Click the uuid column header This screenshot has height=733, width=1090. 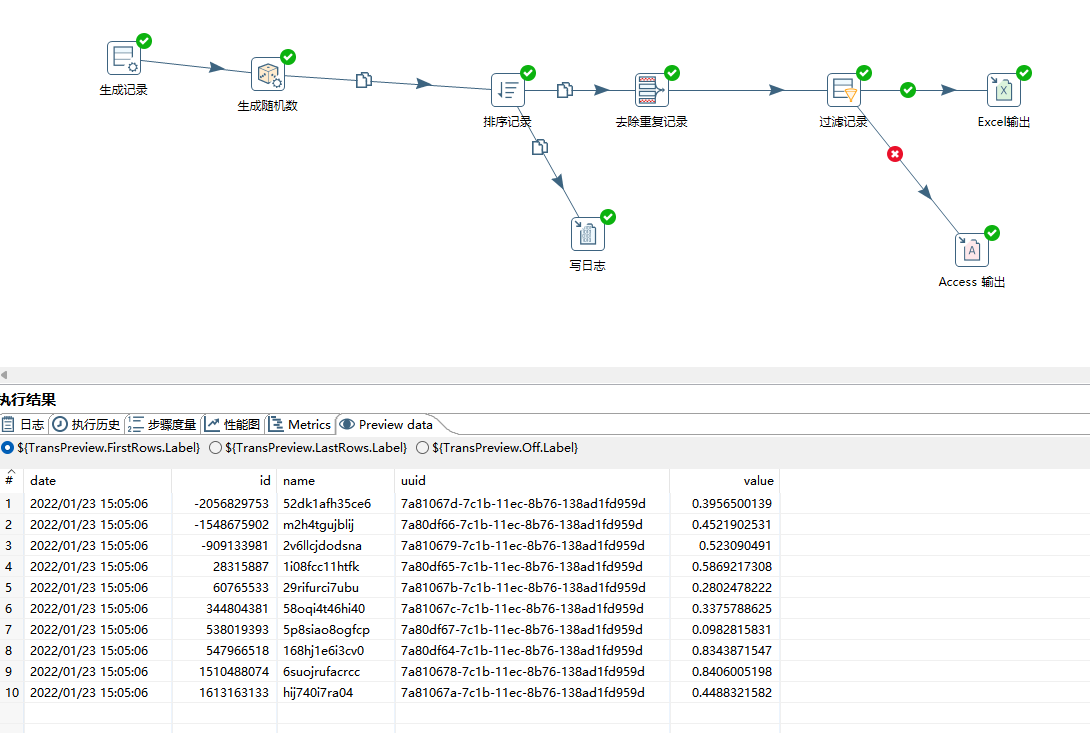click(x=532, y=481)
